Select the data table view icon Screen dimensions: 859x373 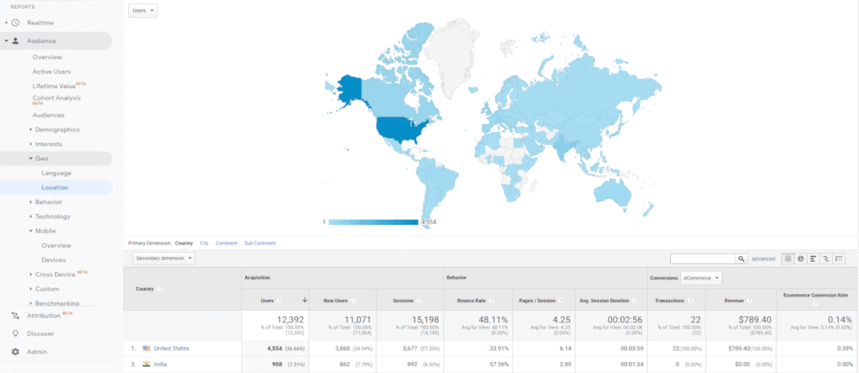click(788, 259)
